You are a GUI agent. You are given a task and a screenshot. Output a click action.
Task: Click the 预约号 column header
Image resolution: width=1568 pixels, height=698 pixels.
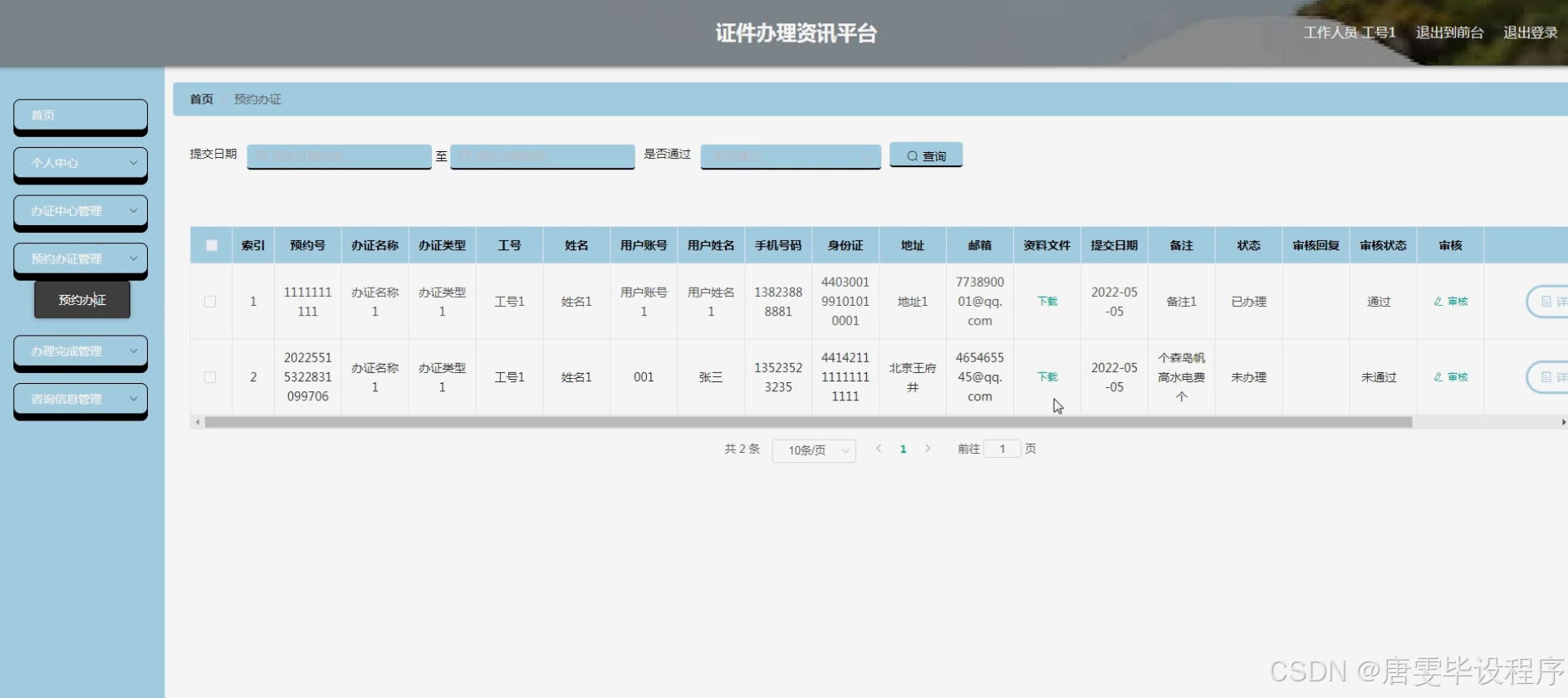click(x=308, y=245)
